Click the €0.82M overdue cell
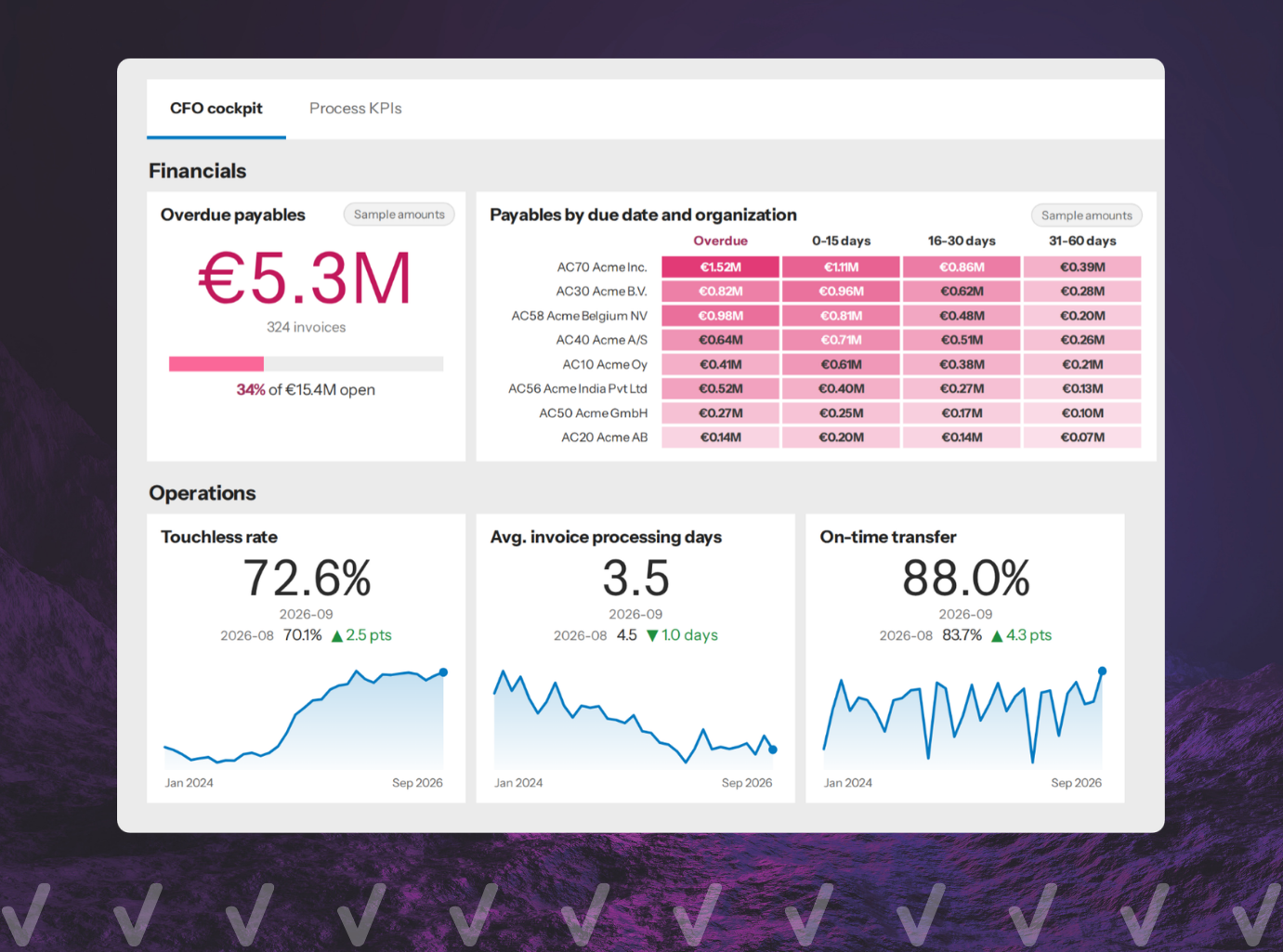This screenshot has width=1283, height=952. tap(720, 292)
